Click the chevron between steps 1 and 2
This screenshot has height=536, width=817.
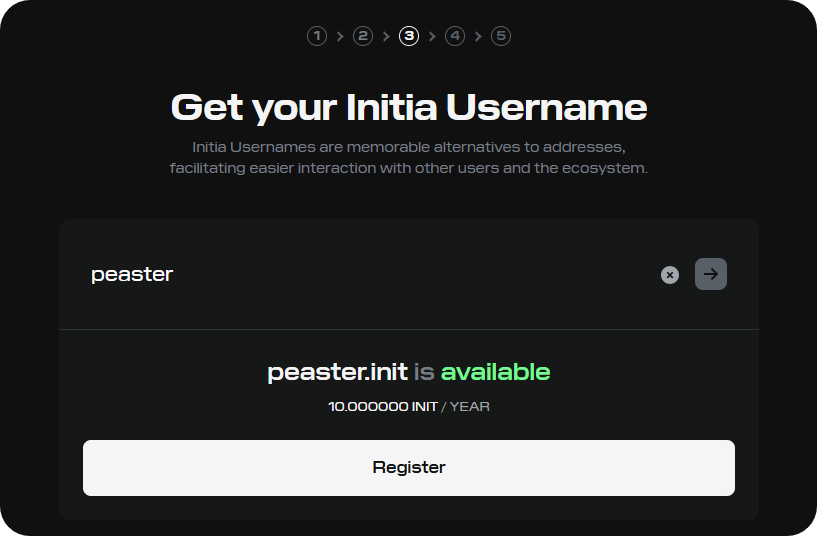[x=340, y=36]
